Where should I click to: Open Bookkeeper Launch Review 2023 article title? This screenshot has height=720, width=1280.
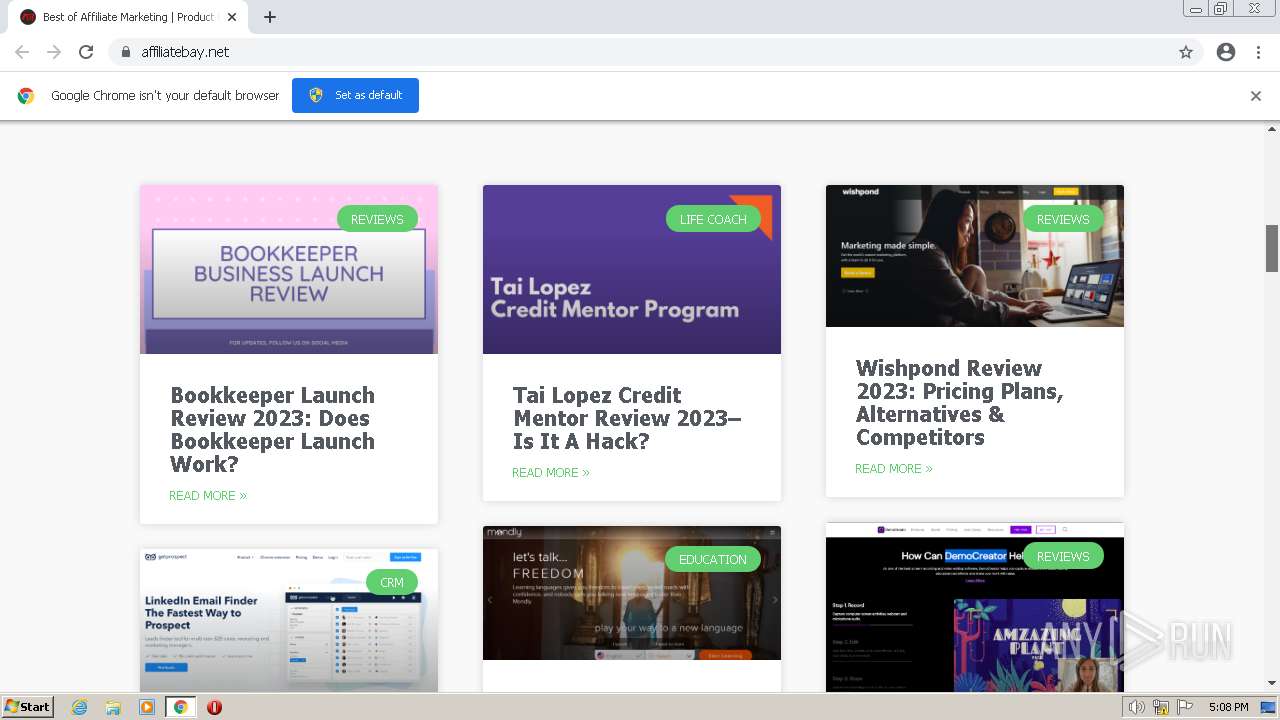(x=272, y=430)
